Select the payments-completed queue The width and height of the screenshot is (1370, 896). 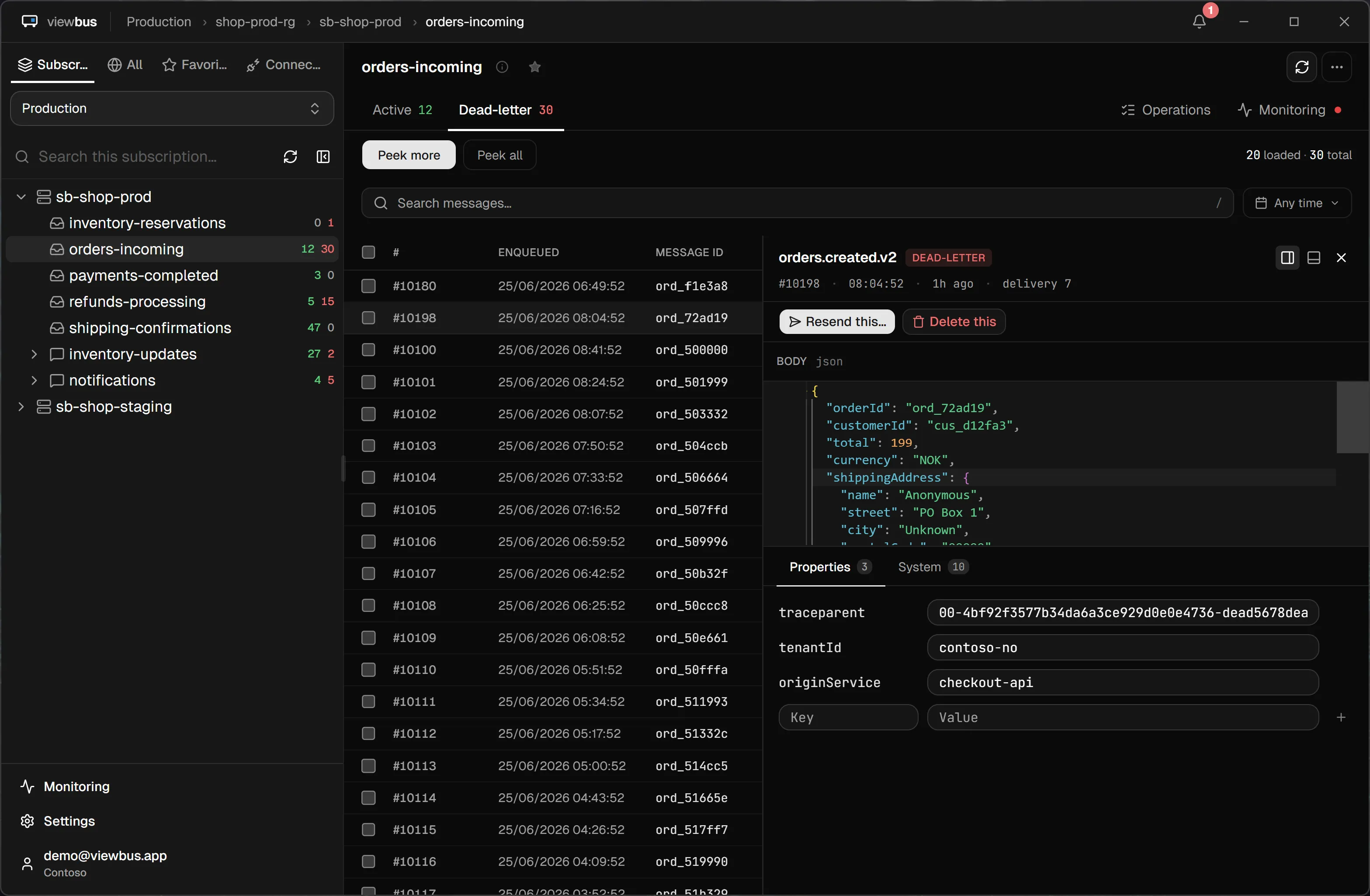(x=172, y=275)
